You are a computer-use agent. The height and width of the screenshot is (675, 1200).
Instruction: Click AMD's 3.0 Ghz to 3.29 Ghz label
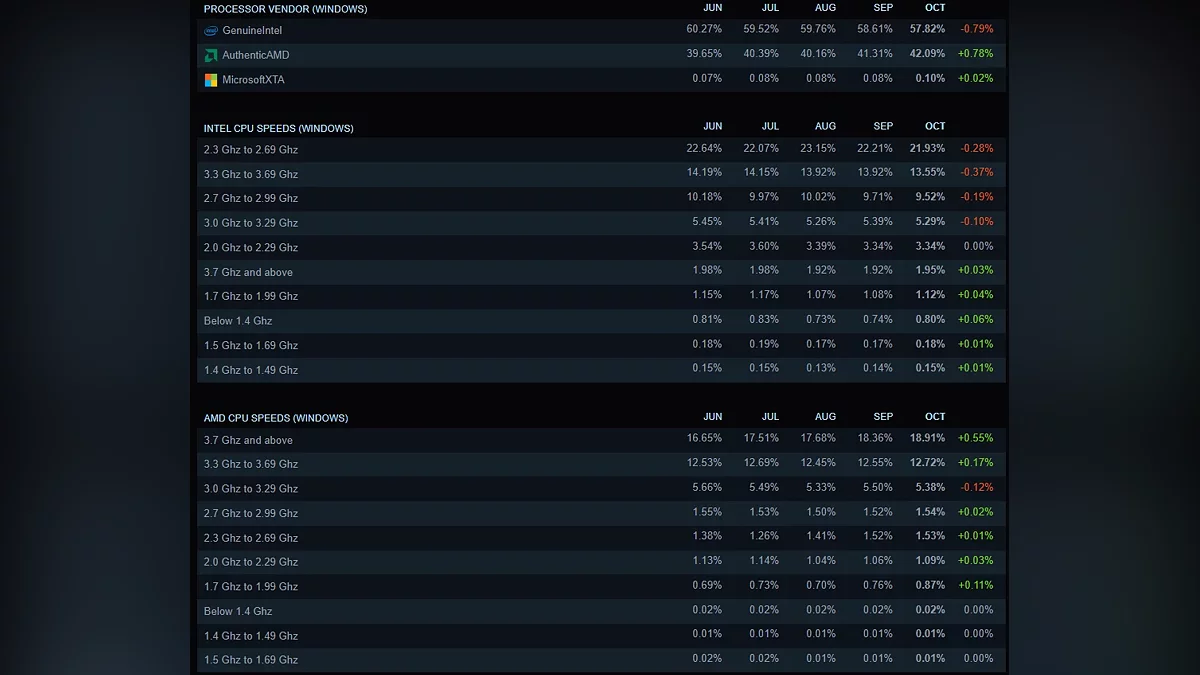point(250,489)
